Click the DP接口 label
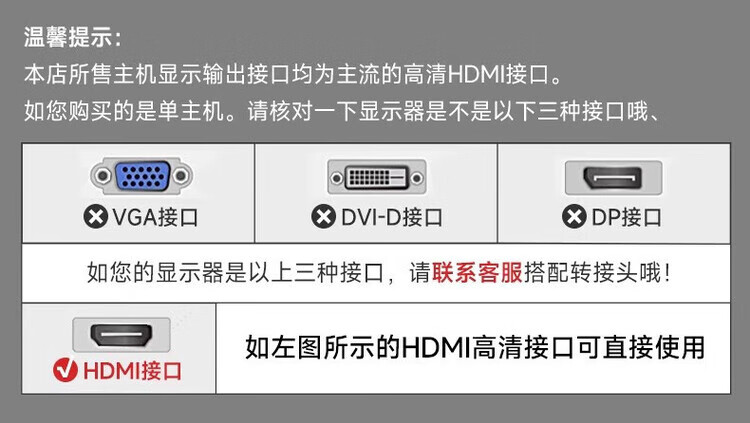 (627, 217)
